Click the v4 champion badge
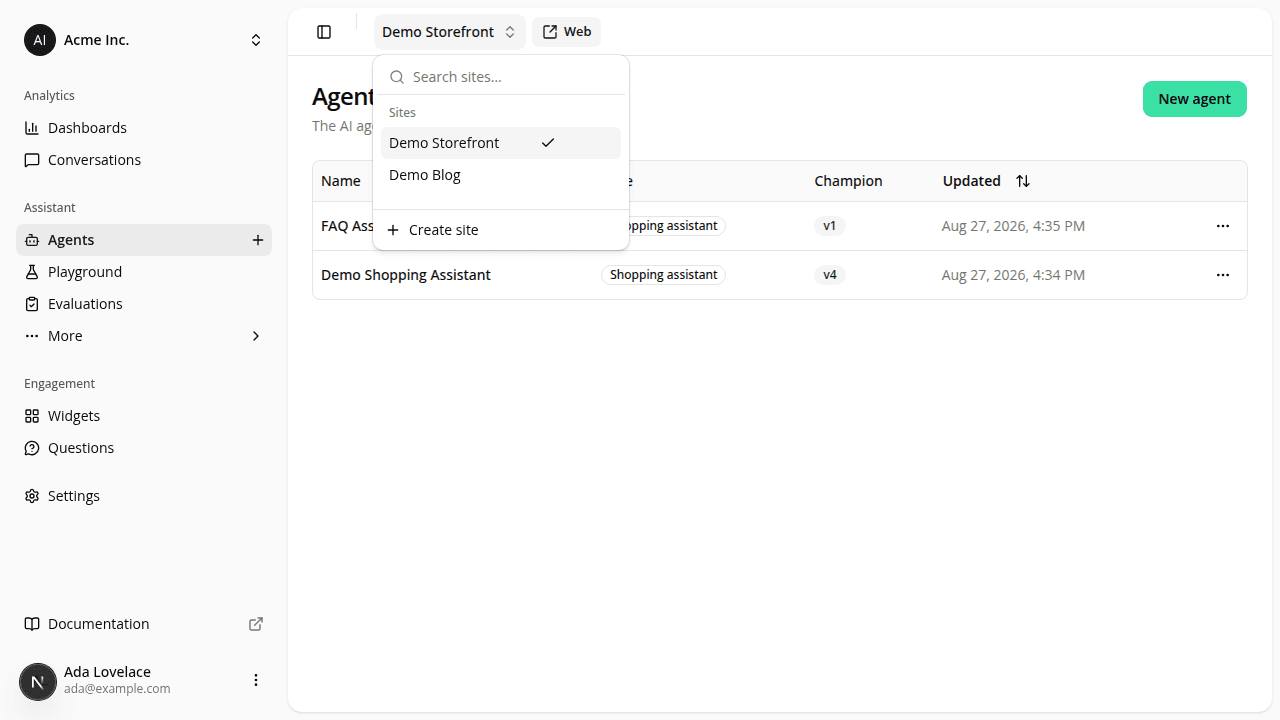1280x720 pixels. point(830,275)
